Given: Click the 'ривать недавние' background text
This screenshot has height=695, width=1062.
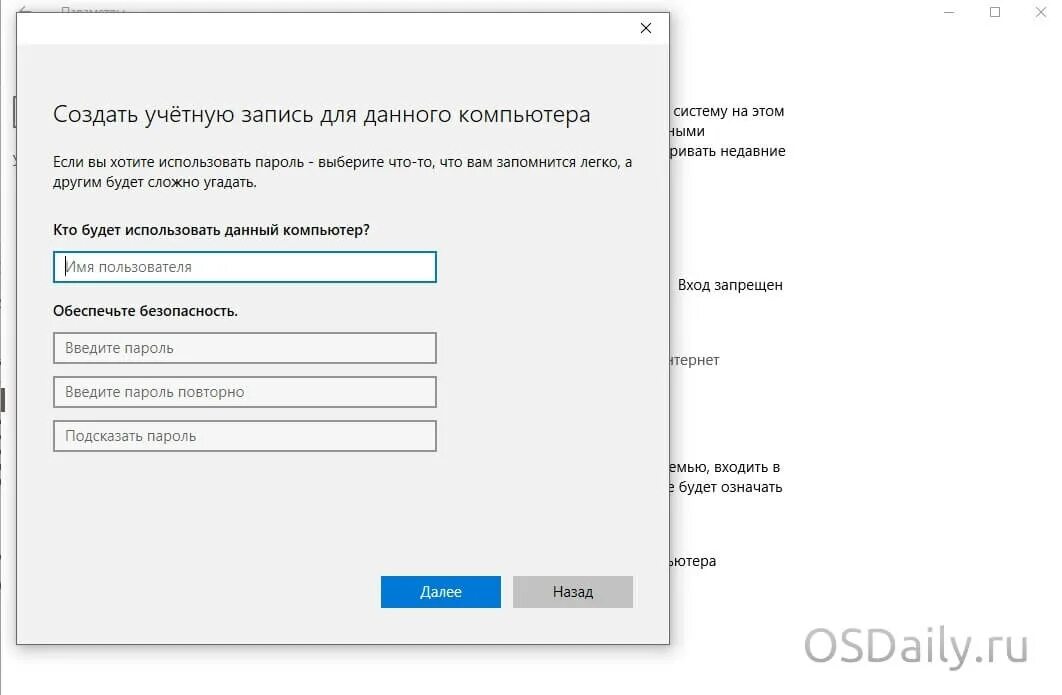Looking at the screenshot, I should tap(727, 151).
